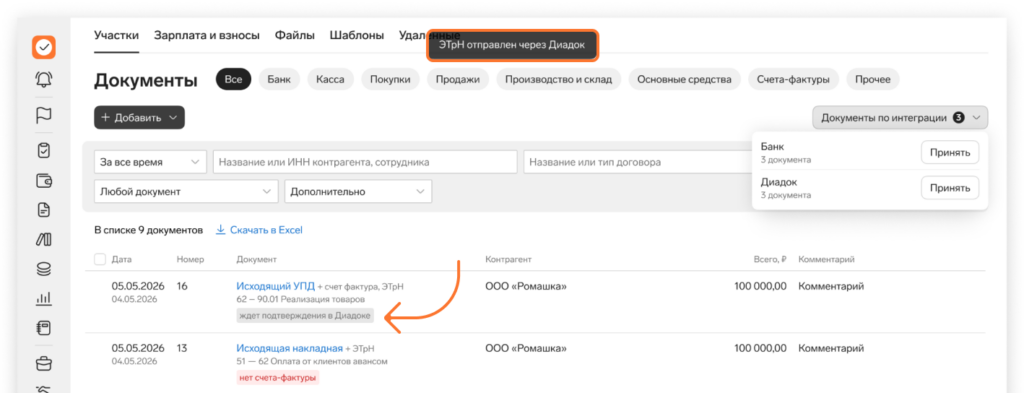Click Принять for Диадок documents

[950, 188]
